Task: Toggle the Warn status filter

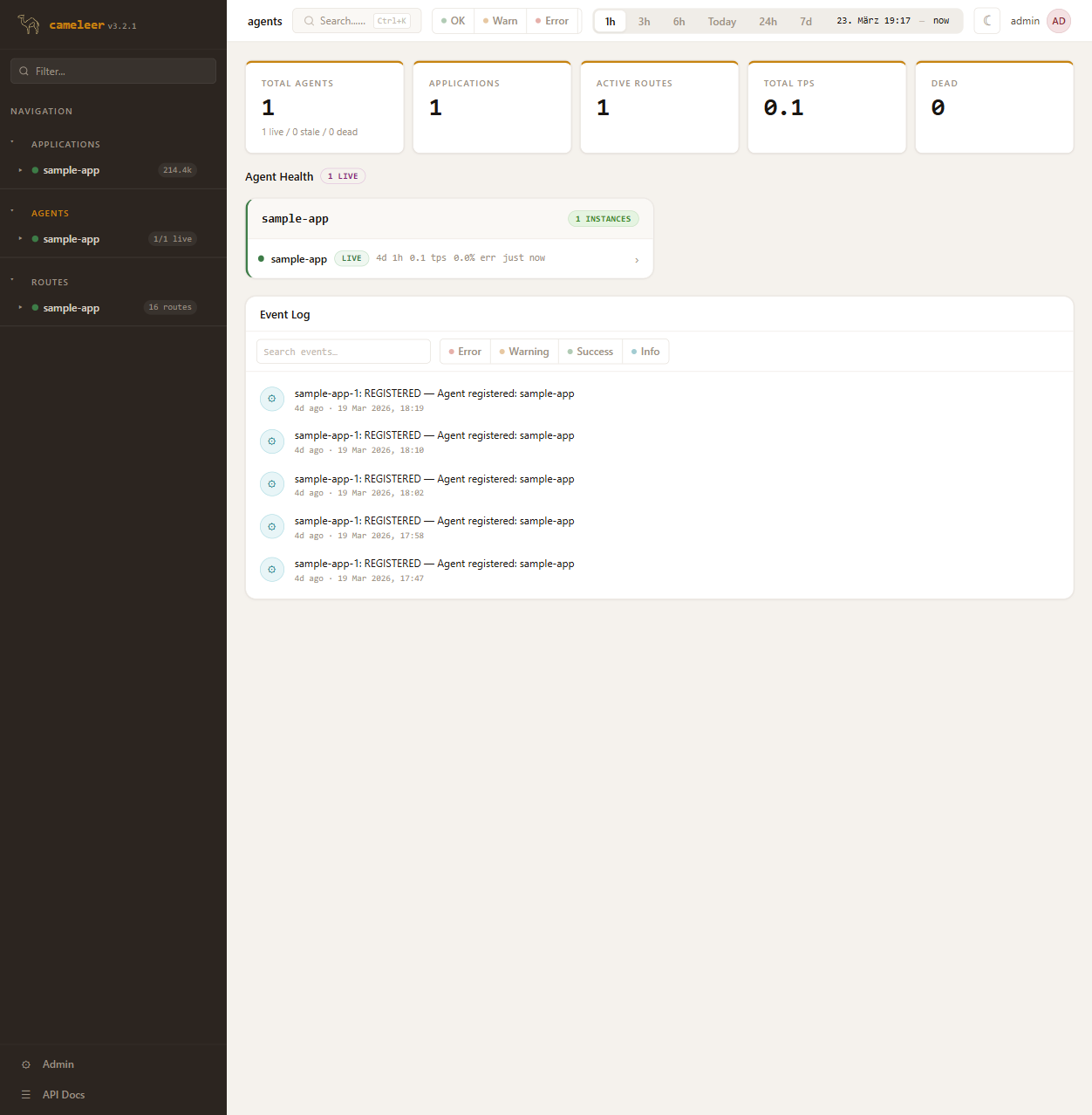Action: 501,21
